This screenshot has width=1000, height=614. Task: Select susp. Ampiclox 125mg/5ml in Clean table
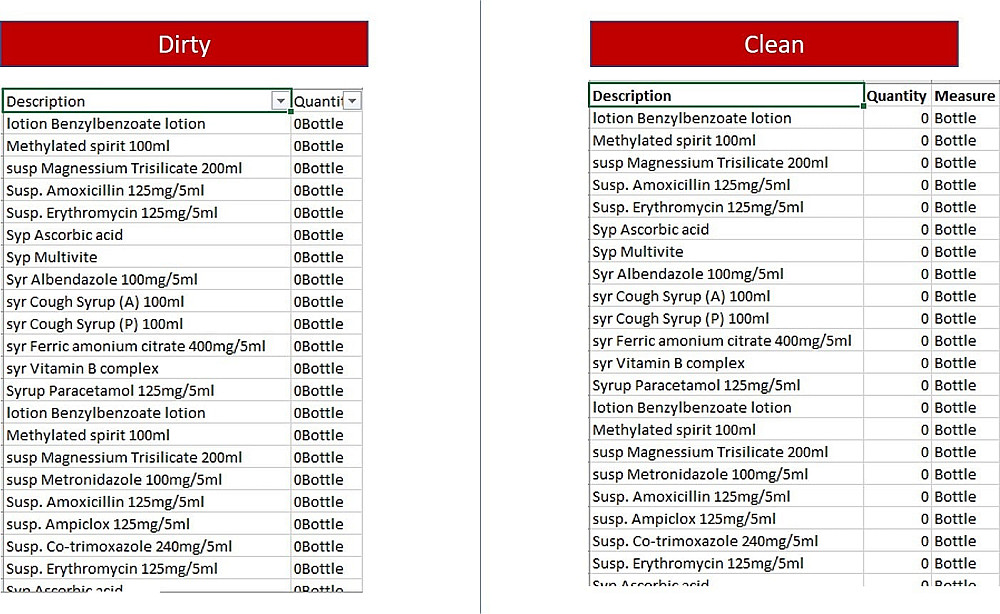pyautogui.click(x=725, y=519)
